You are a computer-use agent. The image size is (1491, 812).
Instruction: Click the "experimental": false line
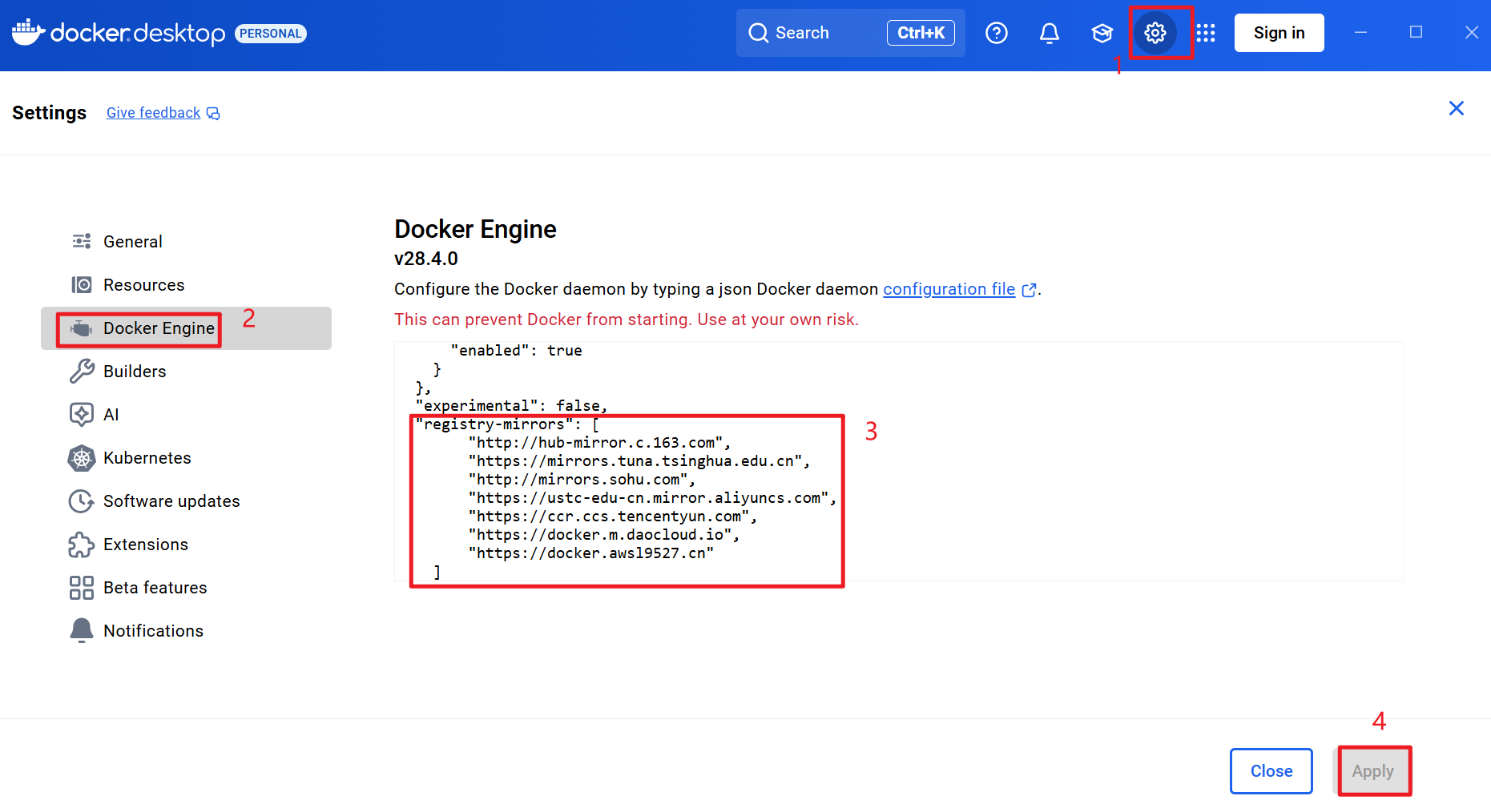tap(511, 406)
